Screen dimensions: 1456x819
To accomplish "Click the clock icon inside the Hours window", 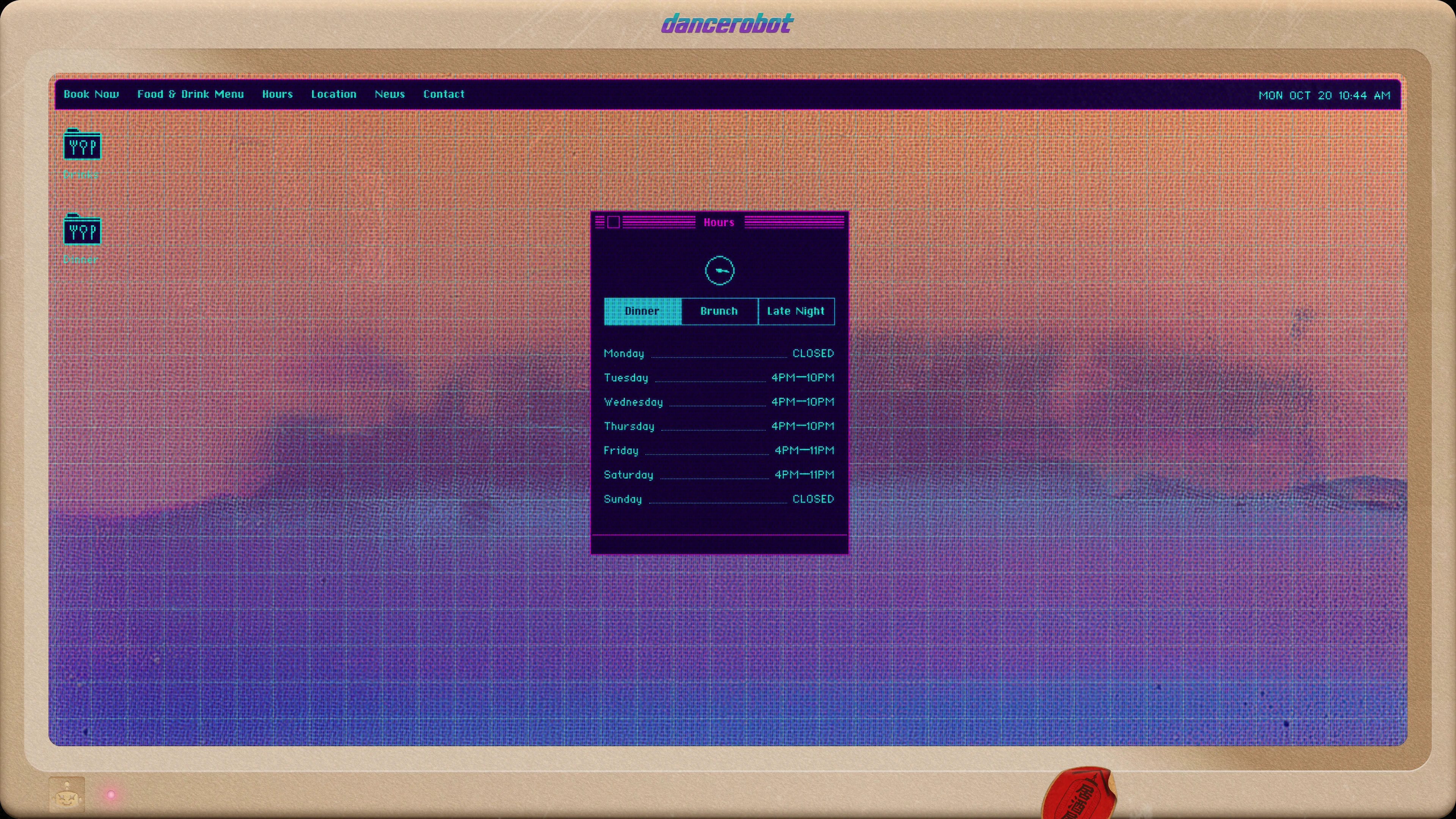I will [x=720, y=271].
